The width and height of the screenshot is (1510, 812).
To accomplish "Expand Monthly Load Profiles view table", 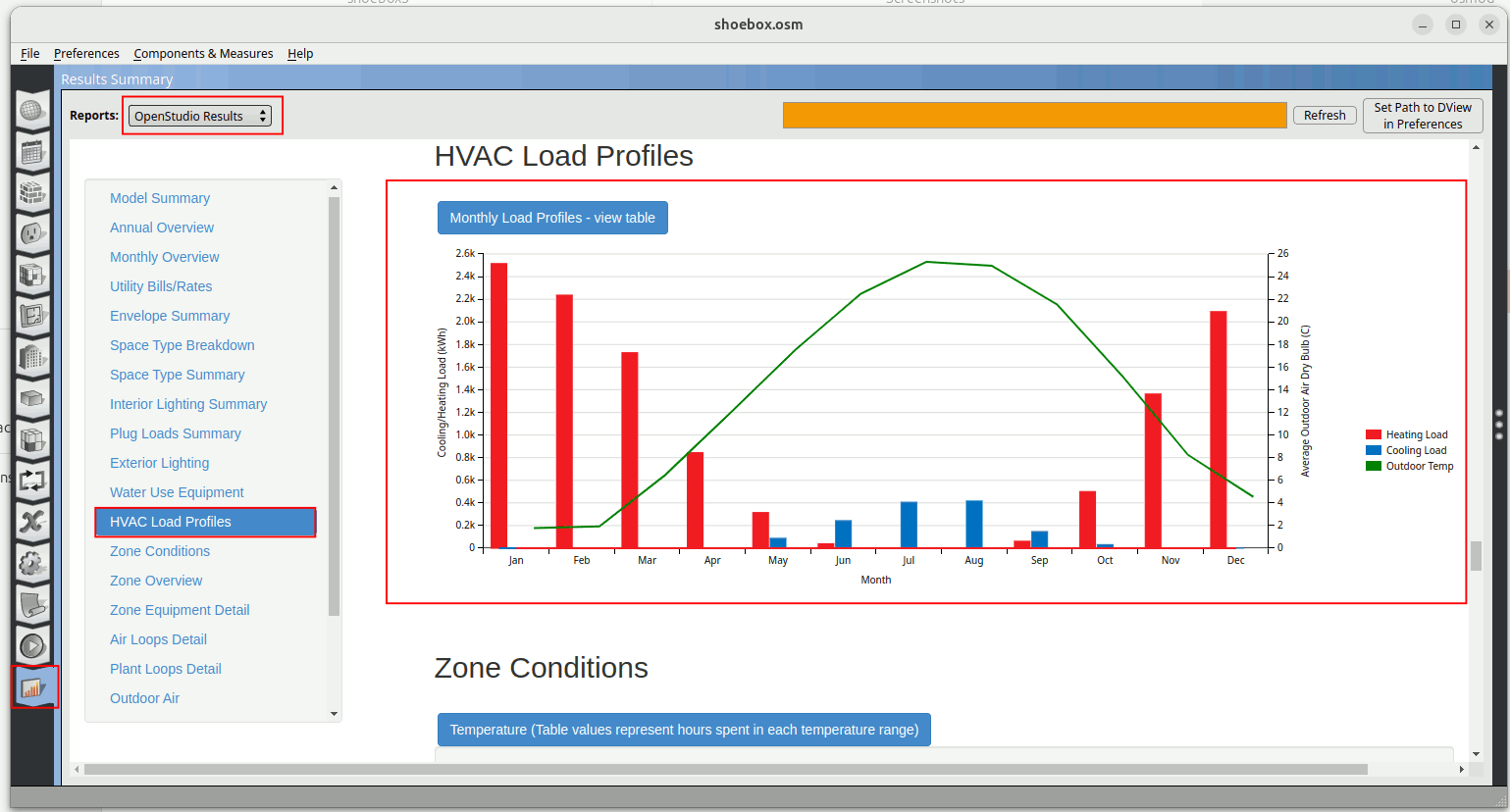I will 552,218.
